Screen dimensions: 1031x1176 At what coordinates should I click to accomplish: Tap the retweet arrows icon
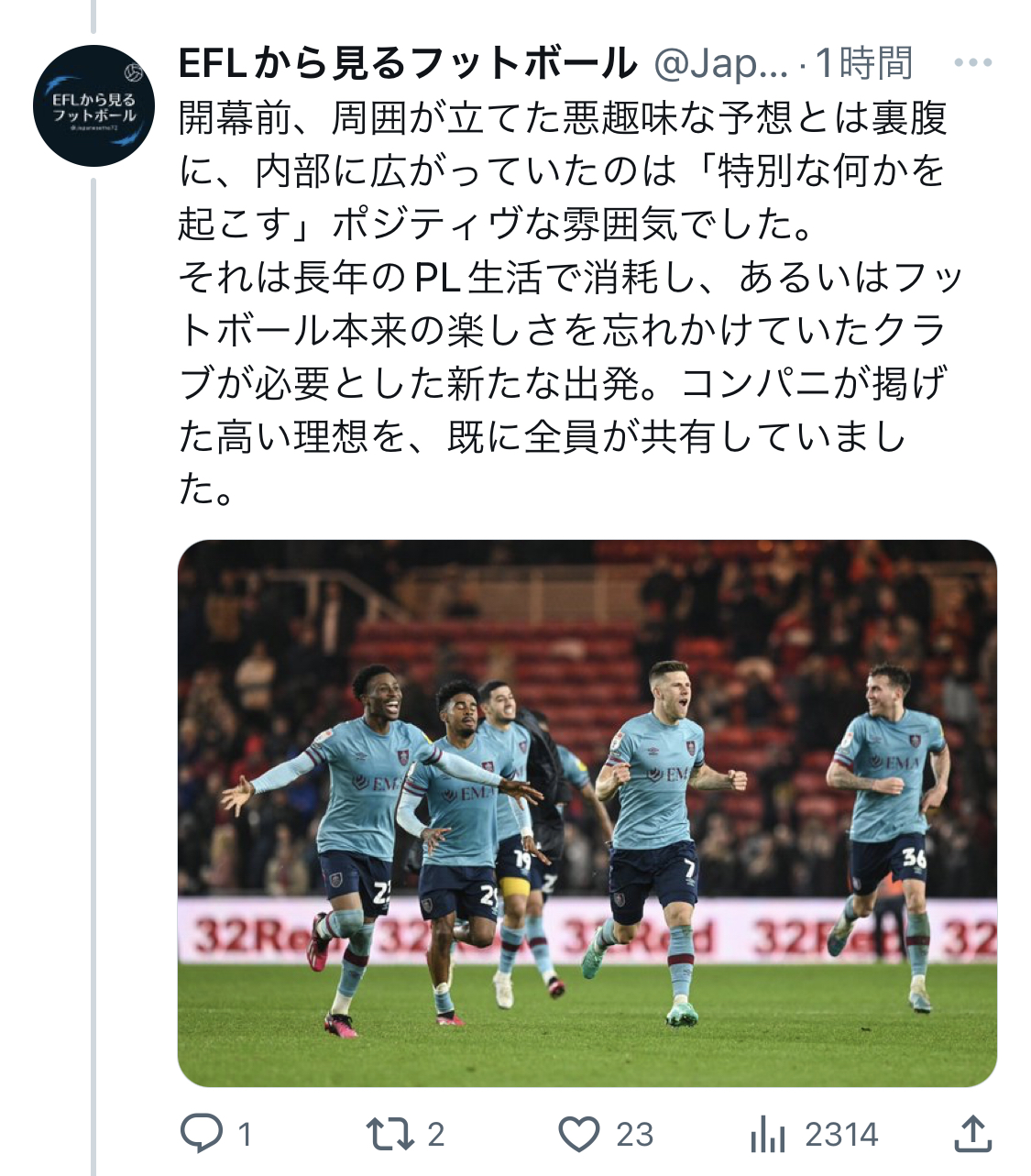pos(389,1134)
